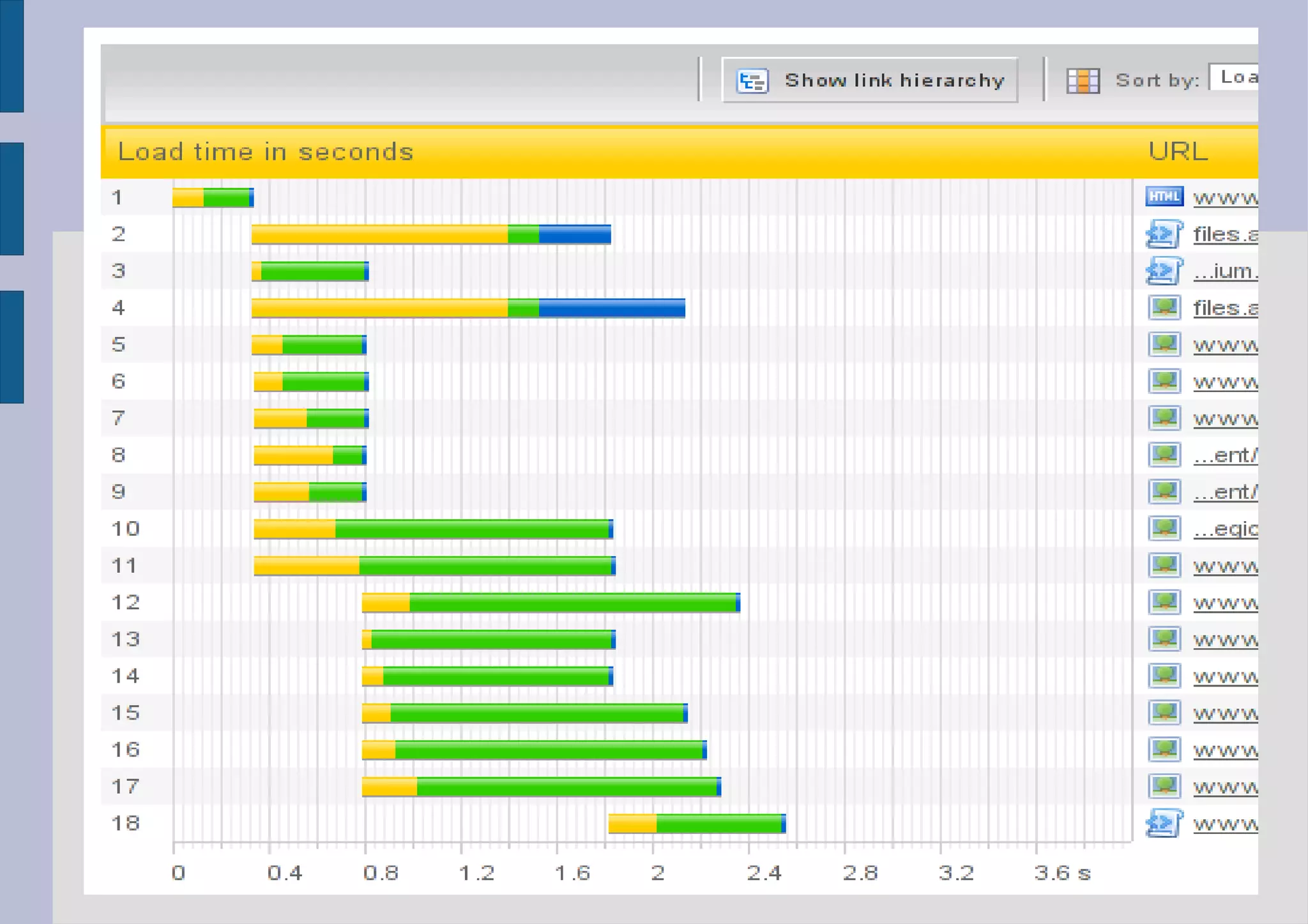Click the URL column header
Image resolution: width=1308 pixels, height=924 pixels.
[1178, 152]
